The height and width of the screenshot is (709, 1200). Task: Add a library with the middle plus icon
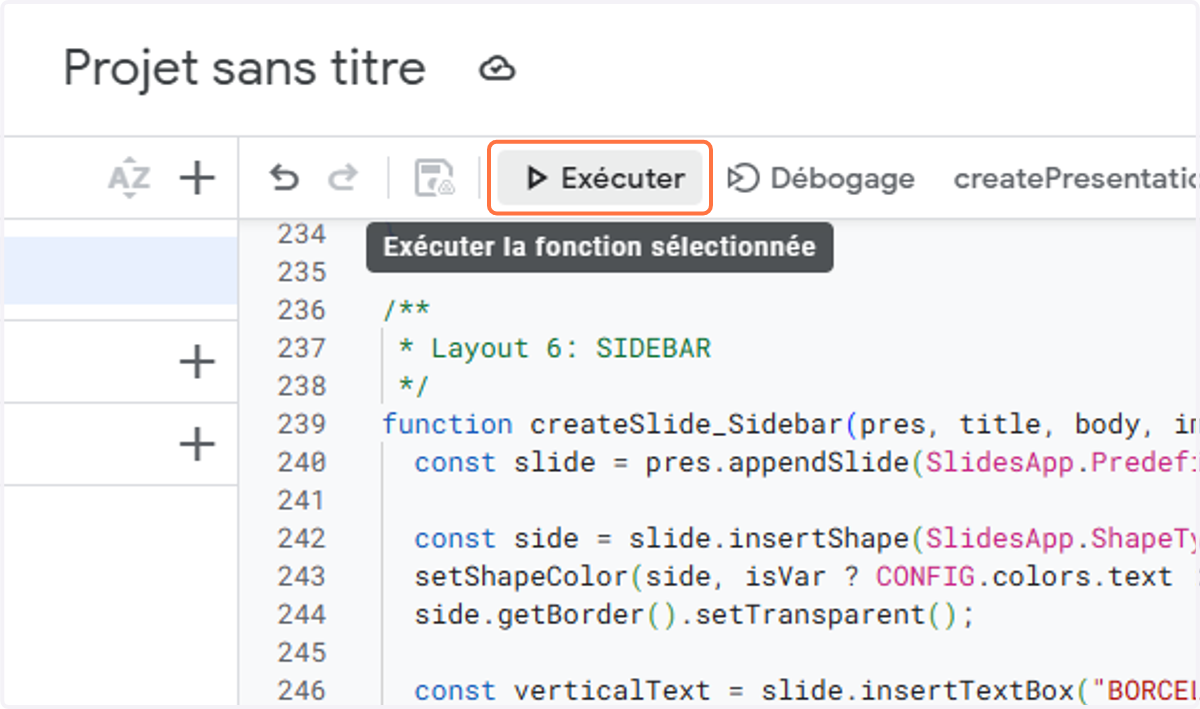197,361
